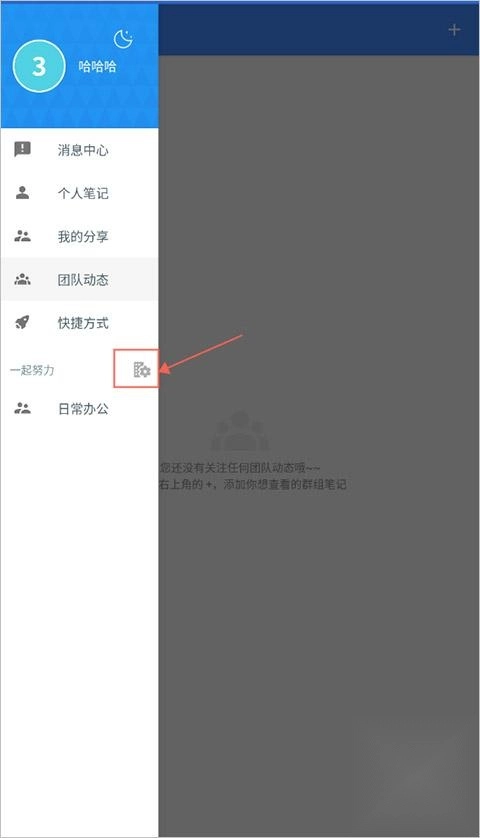Click the plus icon to add group notes
Viewport: 480px width, 838px height.
coord(454,30)
